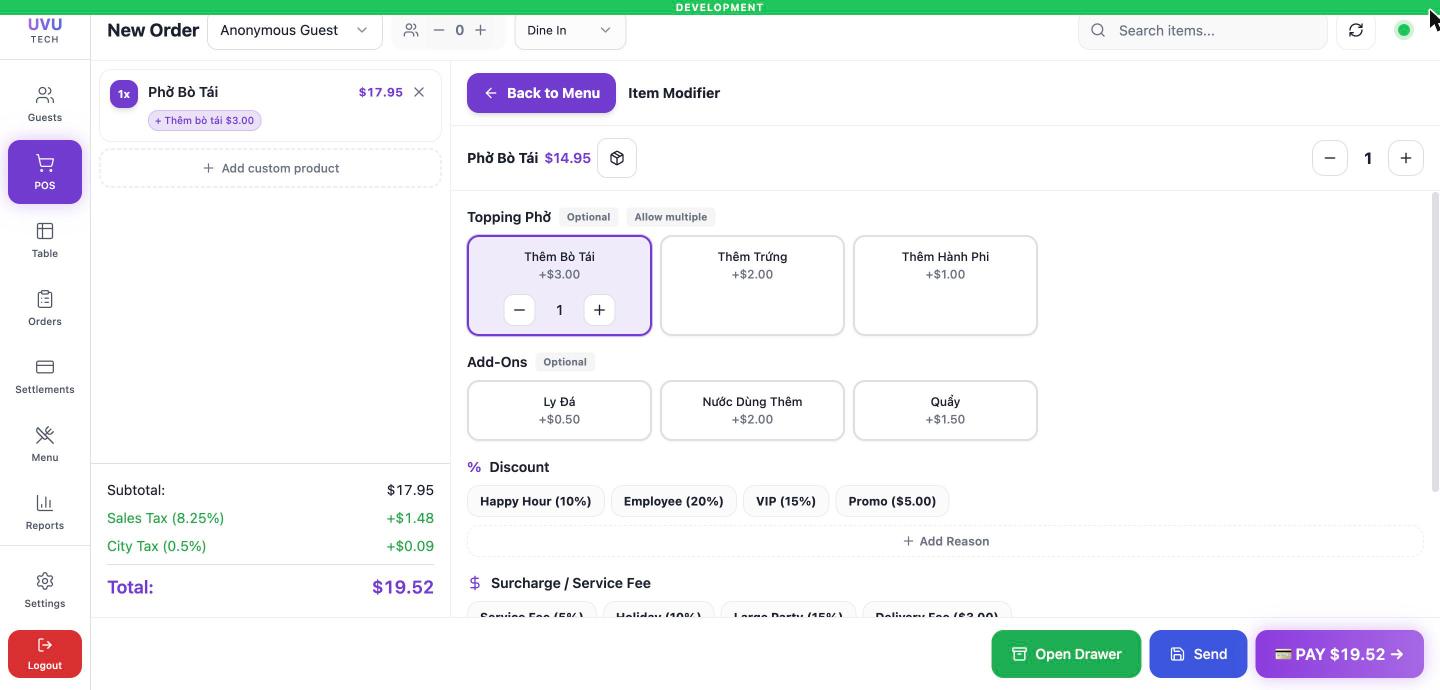Click the modifier panel vertical scrollbar
The width and height of the screenshot is (1440, 690).
[x=1435, y=340]
